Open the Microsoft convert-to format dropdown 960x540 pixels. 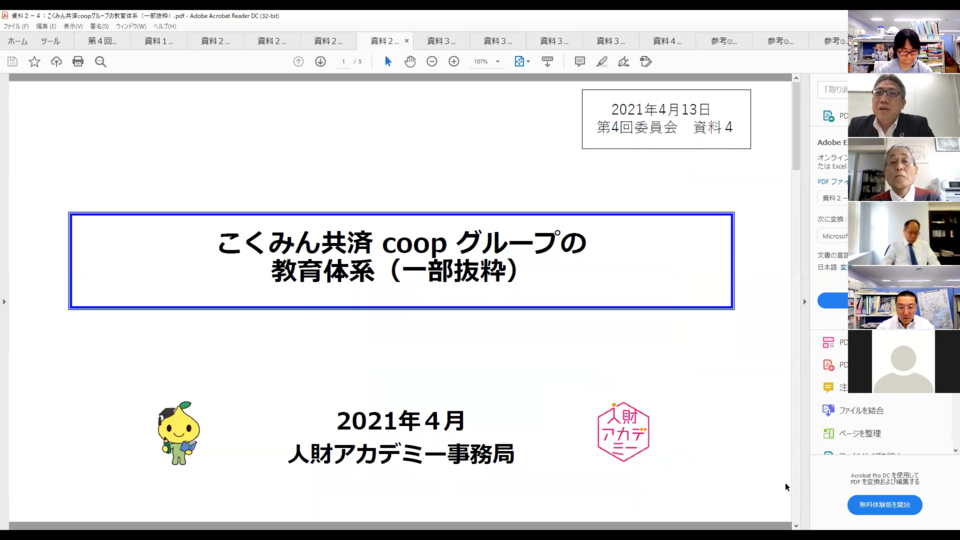click(833, 236)
